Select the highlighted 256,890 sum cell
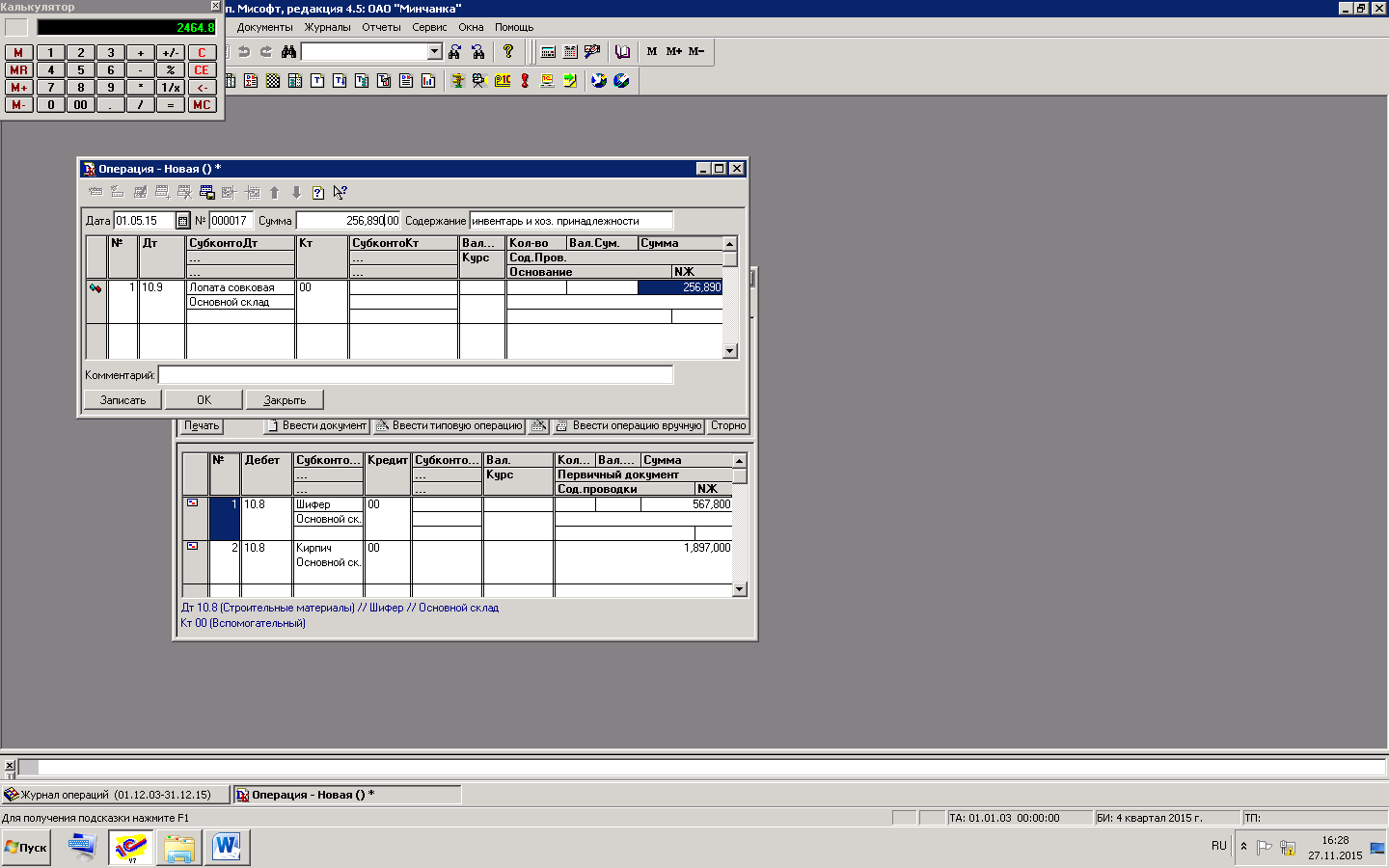 point(680,287)
